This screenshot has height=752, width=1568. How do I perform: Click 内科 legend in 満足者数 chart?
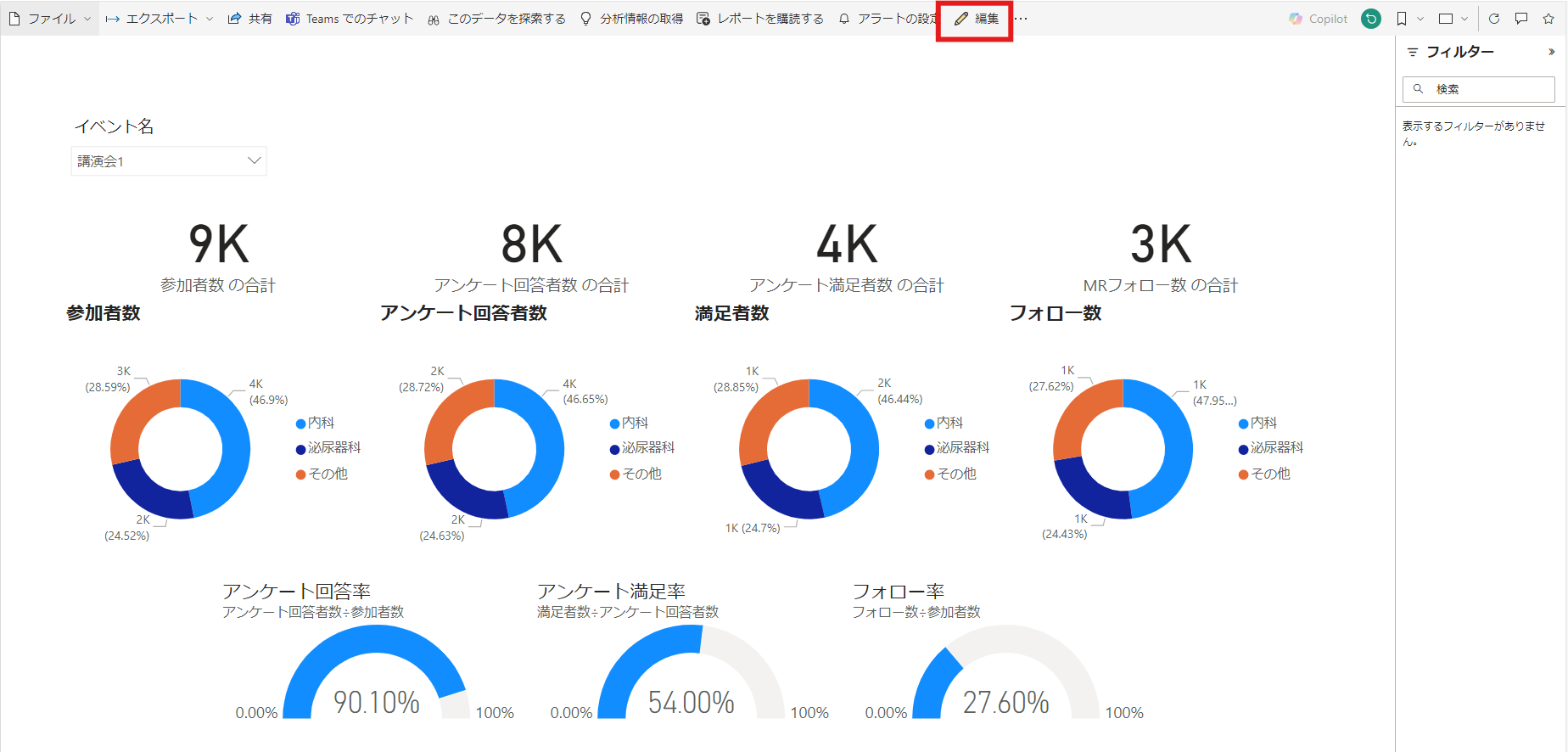tap(944, 423)
